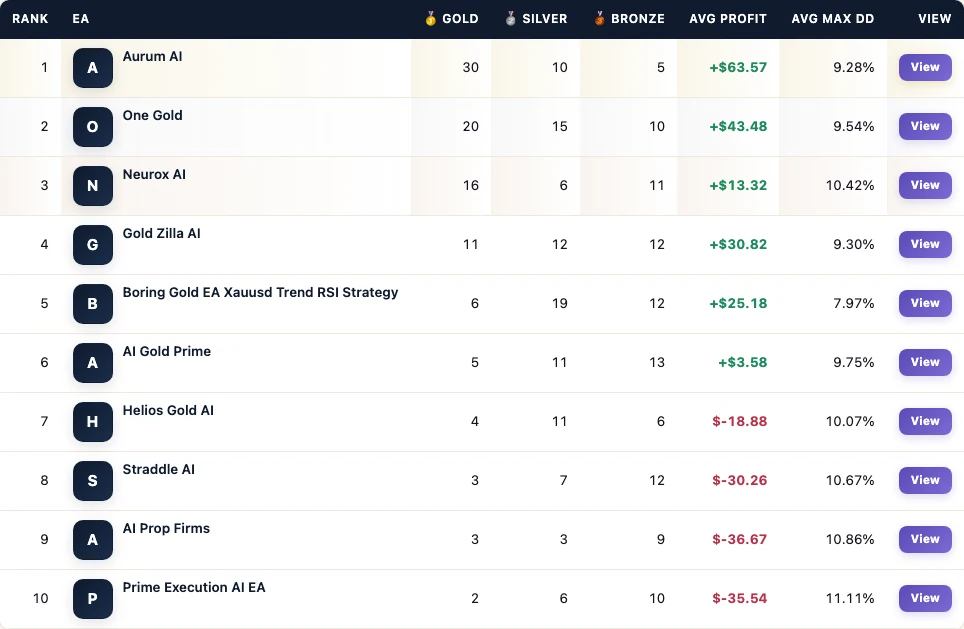
Task: Click the bronze medal icon in header
Action: click(599, 18)
